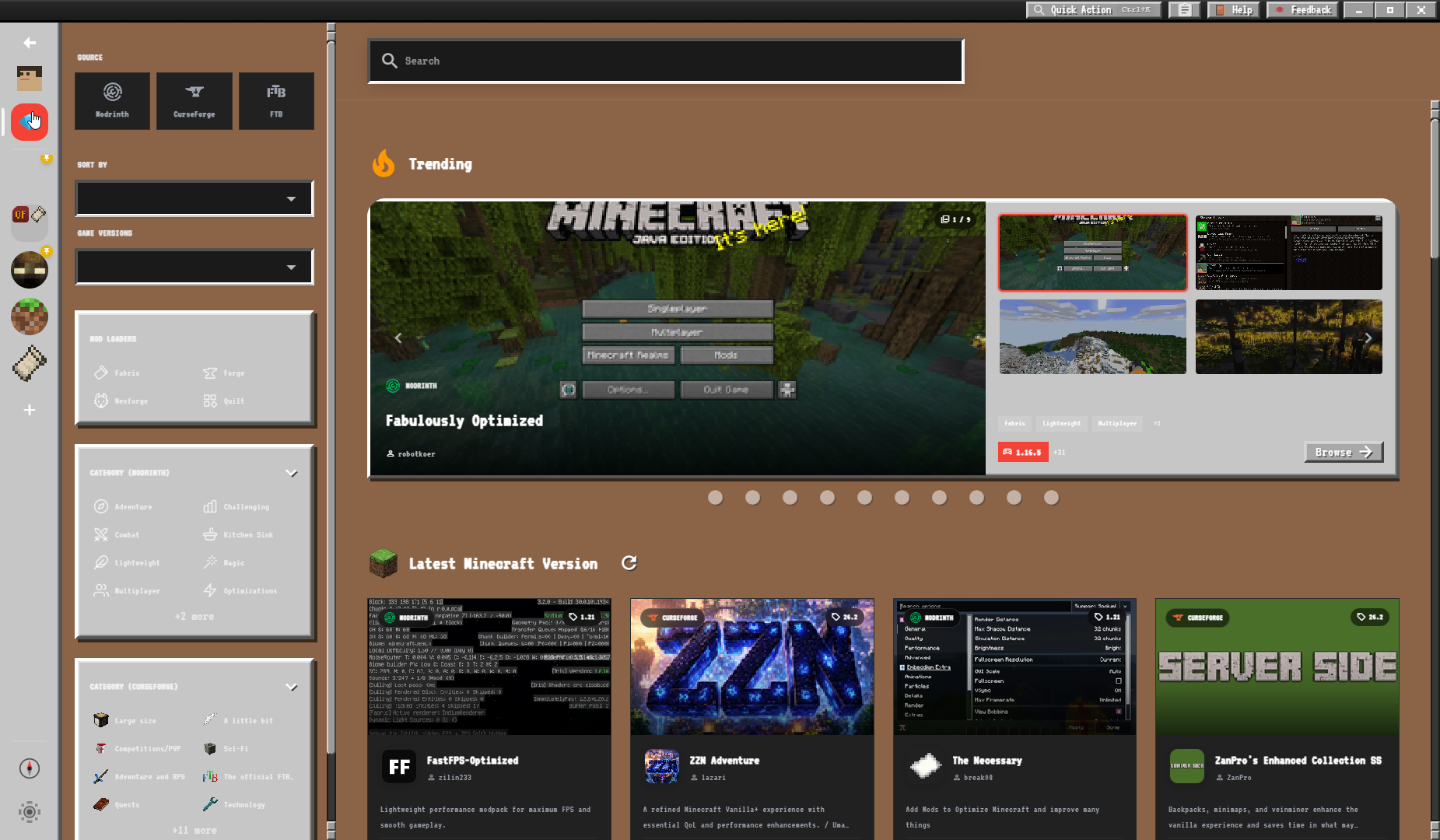Open settings gear in sidebar
This screenshot has width=1440, height=840.
30,812
